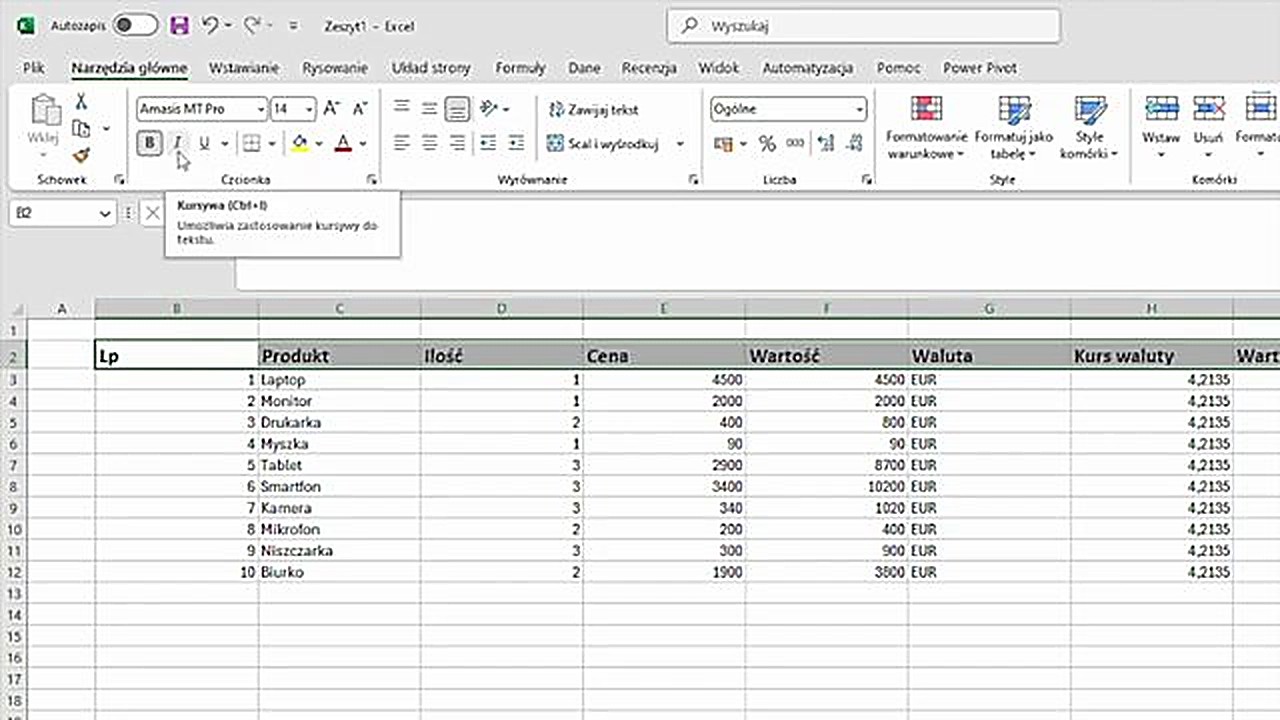Toggle the Autozapis switch
Image resolution: width=1280 pixels, height=720 pixels.
[135, 26]
